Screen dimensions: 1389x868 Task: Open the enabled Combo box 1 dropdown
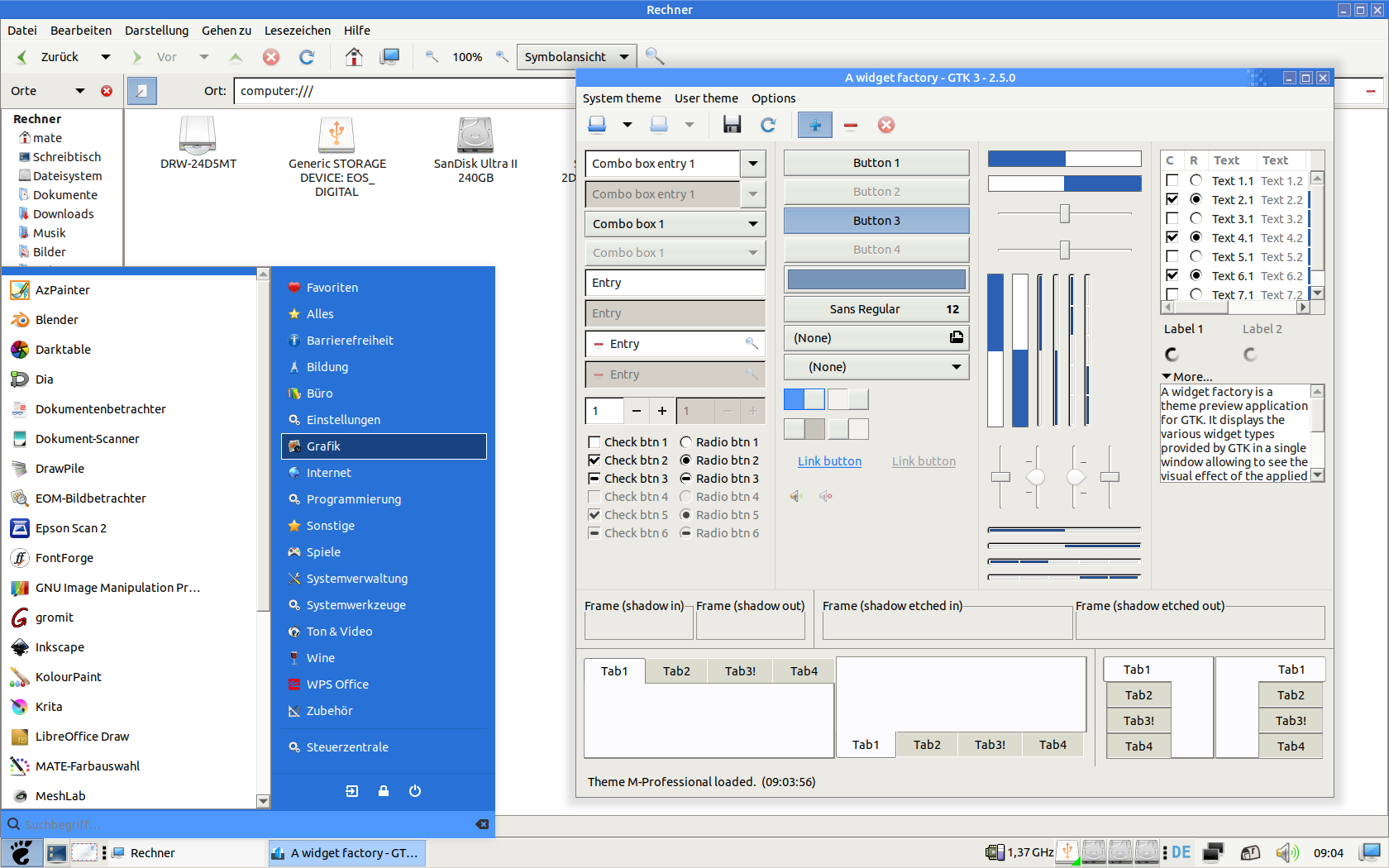(x=675, y=224)
